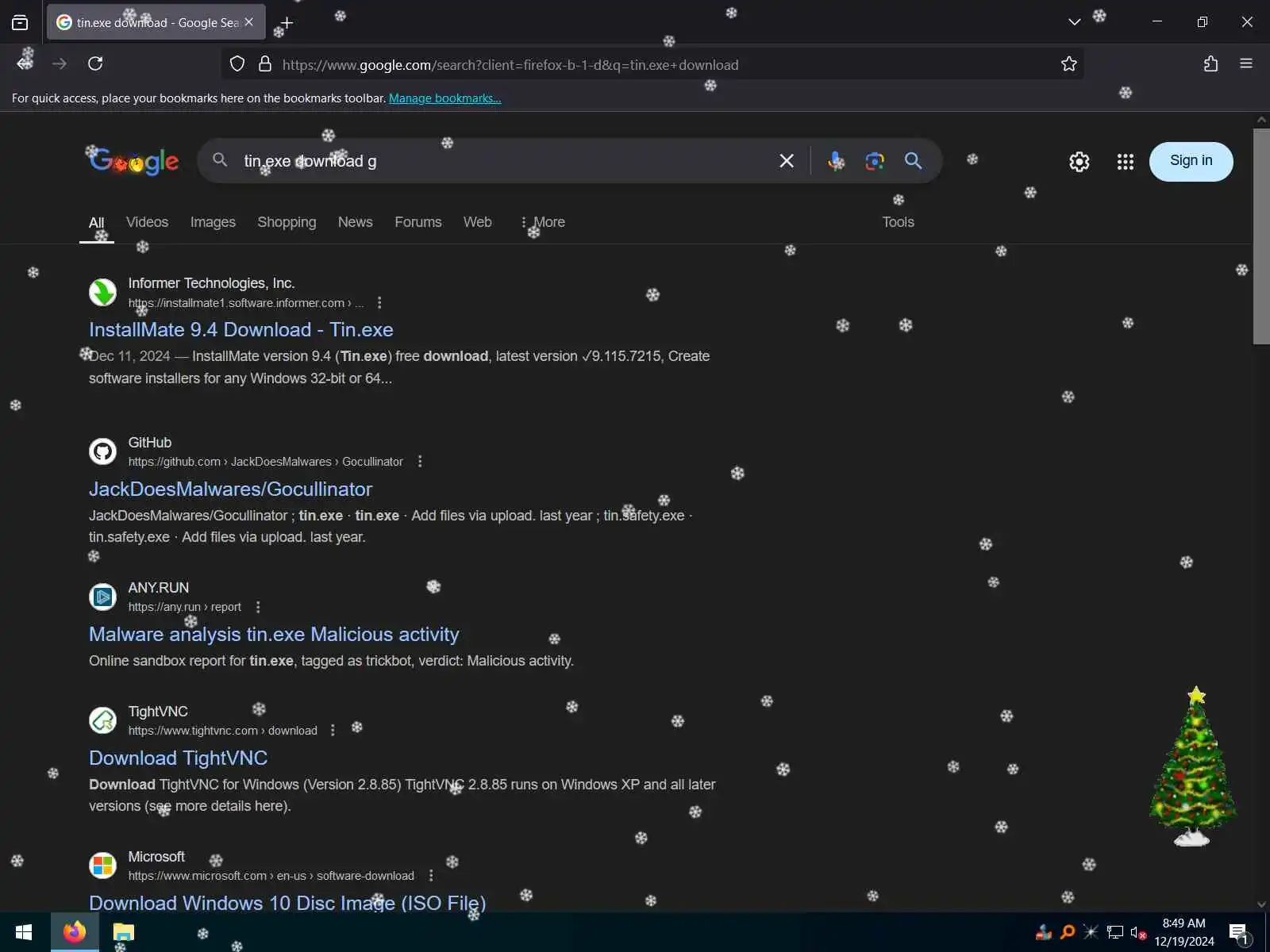Open the Download TightVNC result

tap(178, 758)
